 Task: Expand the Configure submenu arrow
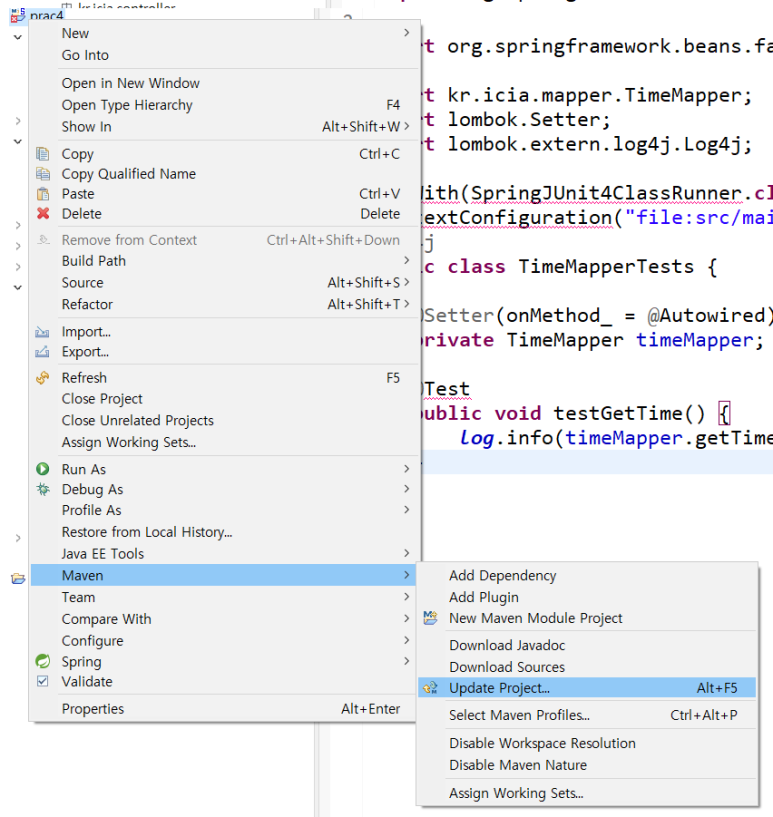(407, 640)
